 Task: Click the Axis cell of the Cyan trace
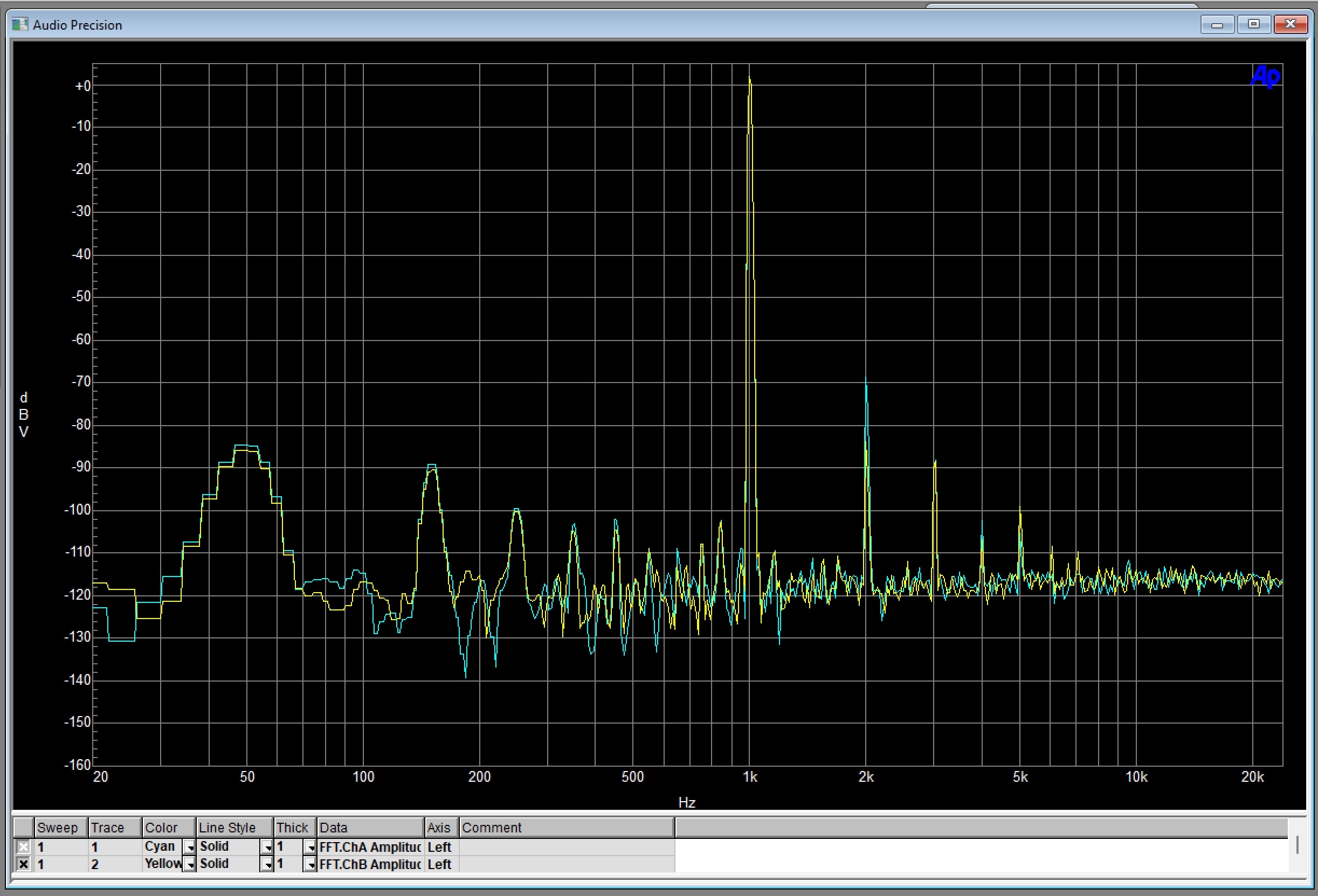(x=440, y=848)
